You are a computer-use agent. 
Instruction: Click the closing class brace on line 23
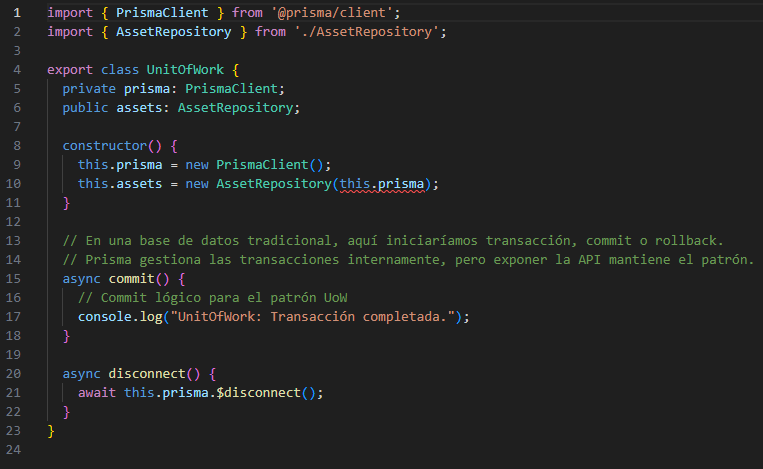click(x=51, y=430)
